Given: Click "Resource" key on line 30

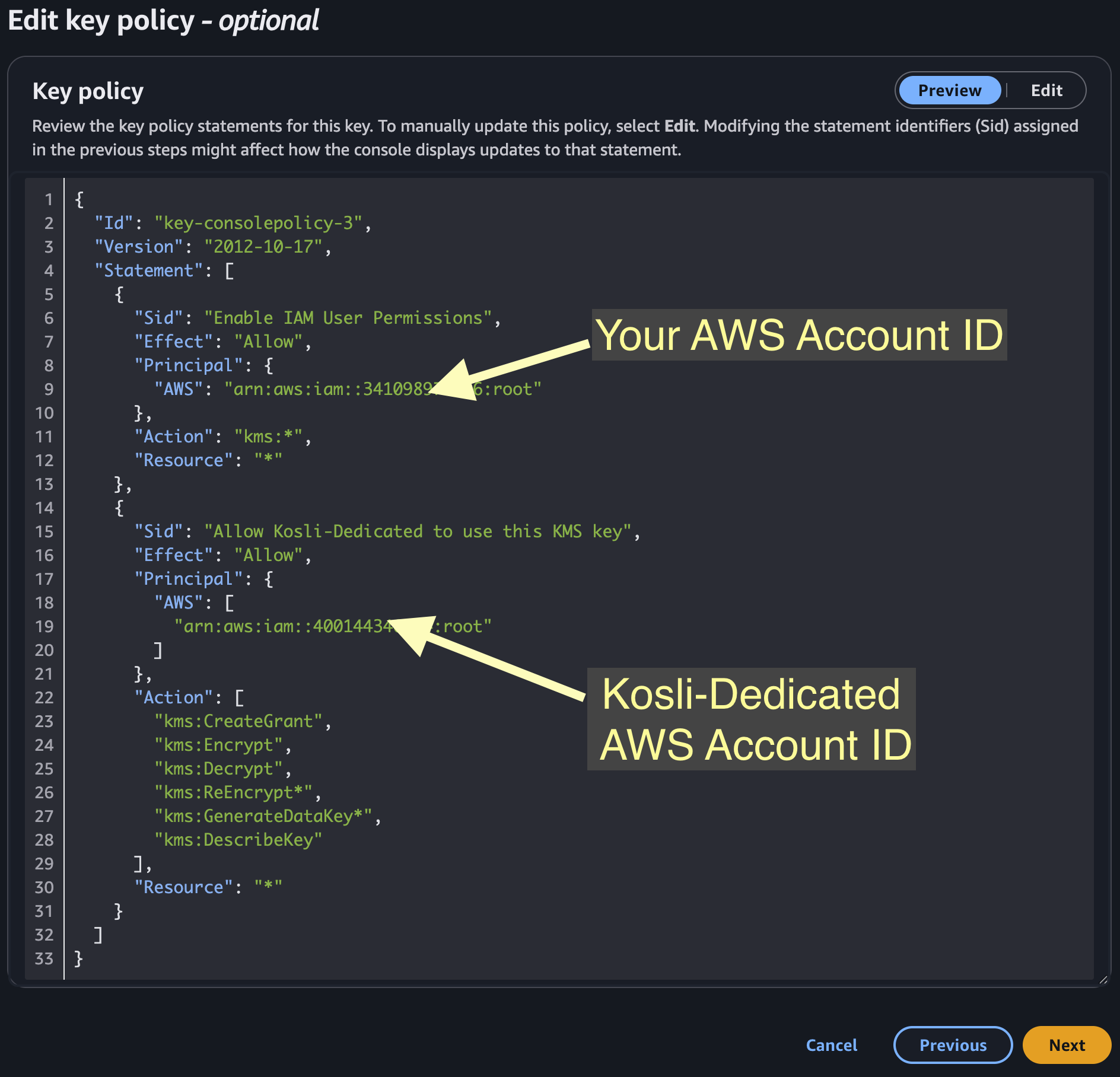Looking at the screenshot, I should (x=184, y=887).
